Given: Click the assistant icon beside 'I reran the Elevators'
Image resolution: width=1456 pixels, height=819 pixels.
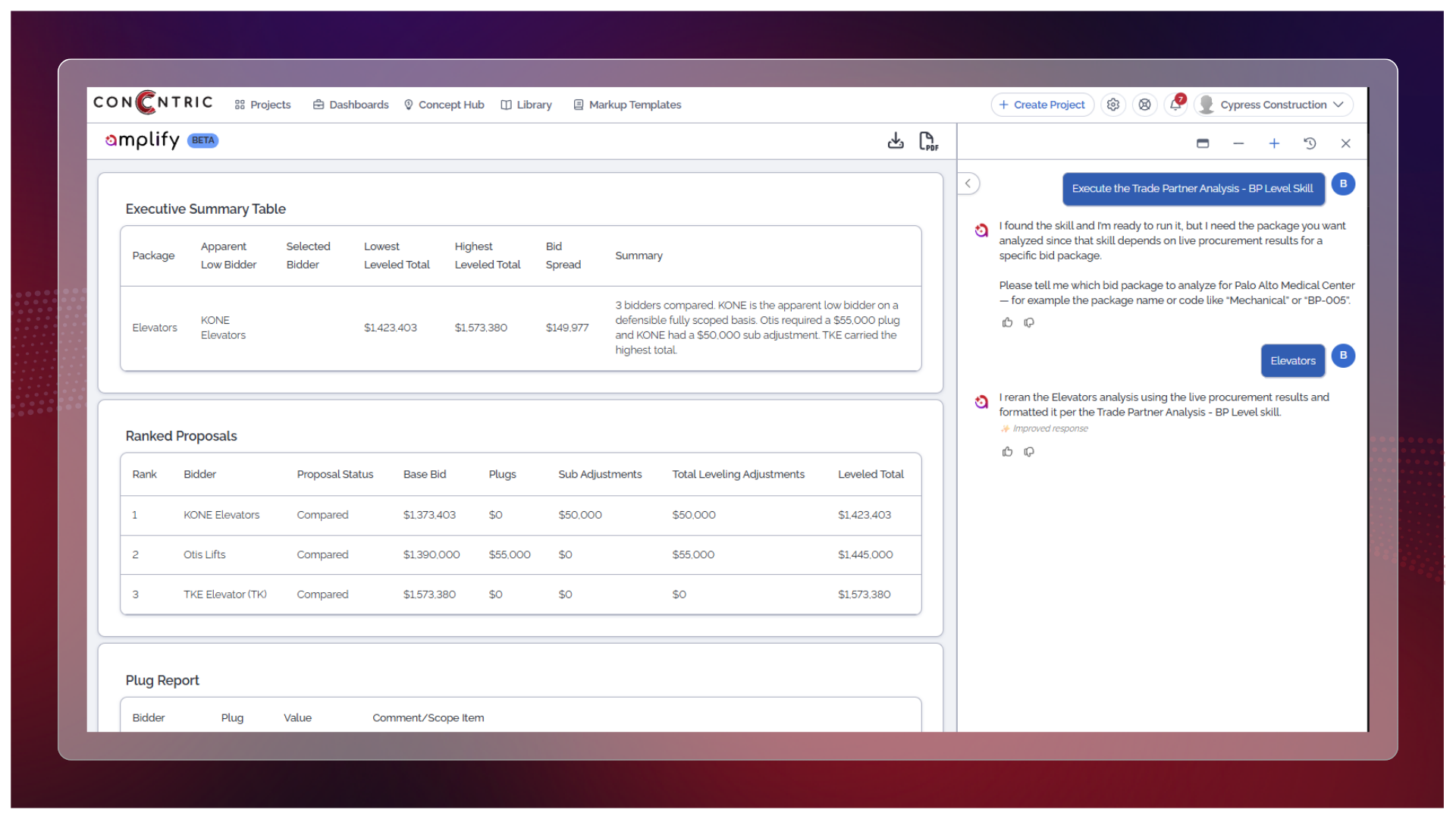Looking at the screenshot, I should (981, 401).
